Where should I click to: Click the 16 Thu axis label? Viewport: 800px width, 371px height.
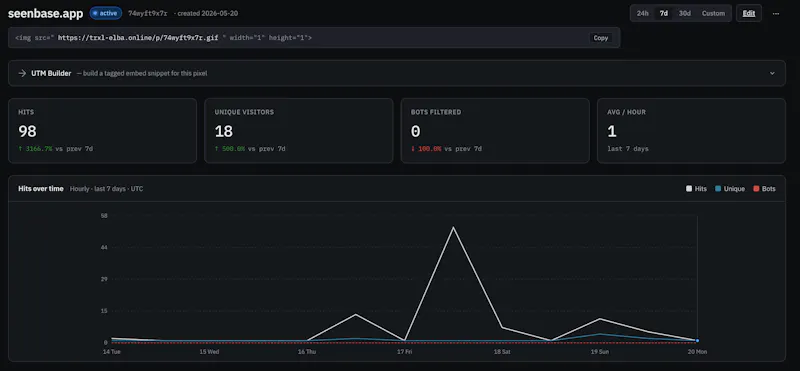click(x=307, y=352)
